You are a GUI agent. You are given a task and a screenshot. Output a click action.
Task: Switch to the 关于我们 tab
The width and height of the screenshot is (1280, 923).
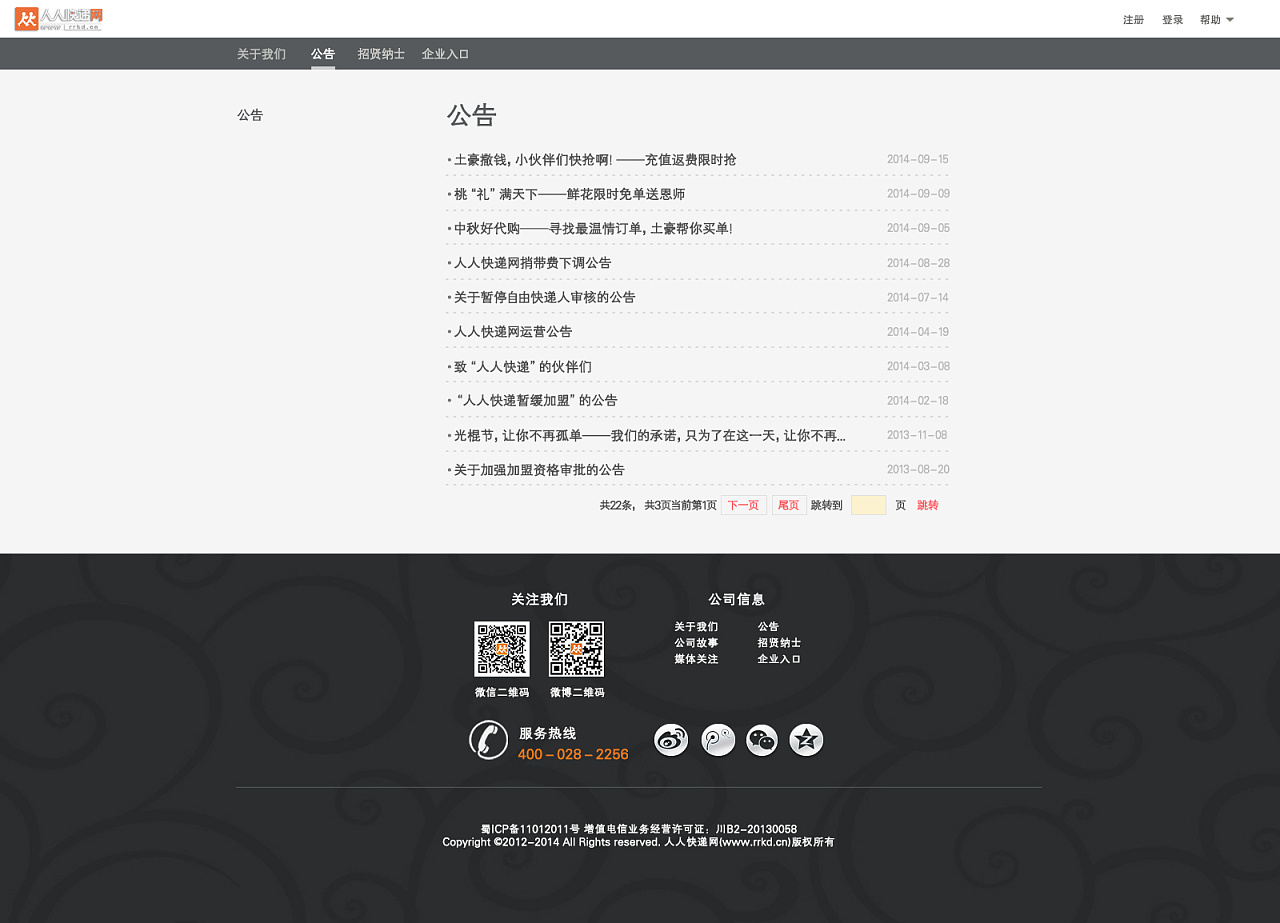(x=261, y=54)
